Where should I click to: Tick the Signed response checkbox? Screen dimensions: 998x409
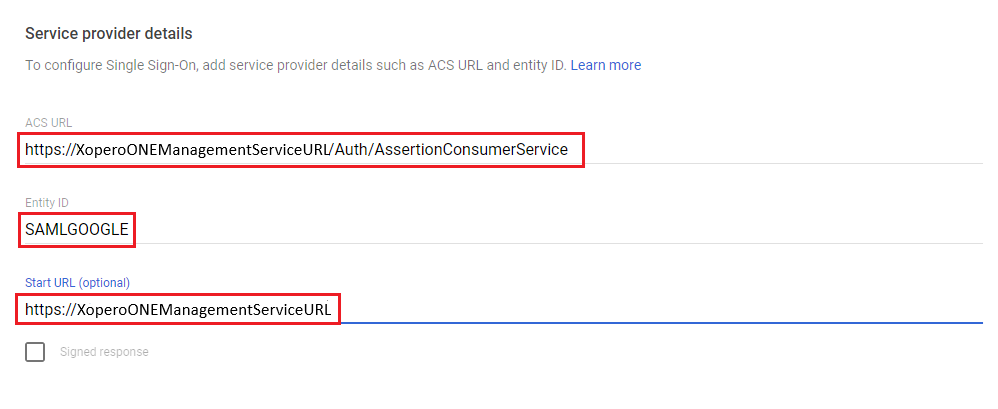35,352
